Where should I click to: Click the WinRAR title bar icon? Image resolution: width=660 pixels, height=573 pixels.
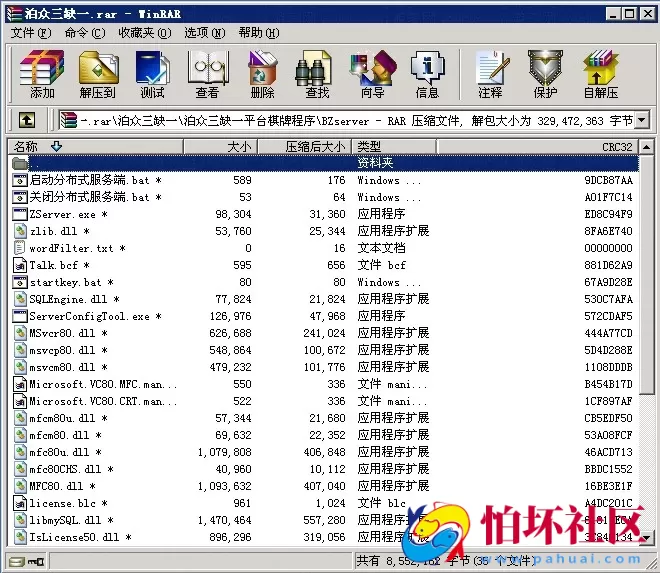tap(14, 14)
